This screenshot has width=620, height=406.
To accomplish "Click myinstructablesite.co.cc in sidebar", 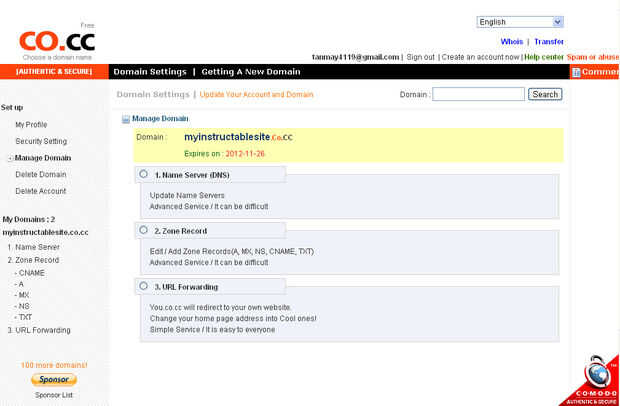I will click(45, 233).
